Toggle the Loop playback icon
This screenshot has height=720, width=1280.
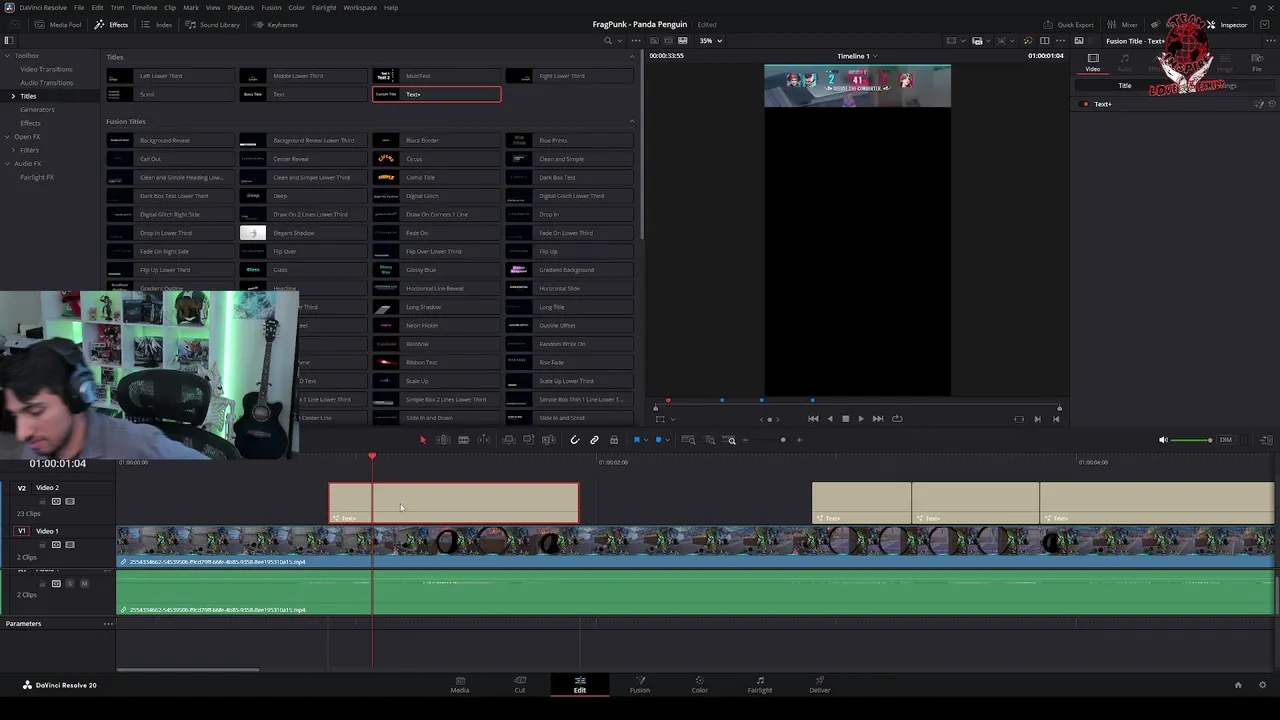pyautogui.click(x=897, y=419)
